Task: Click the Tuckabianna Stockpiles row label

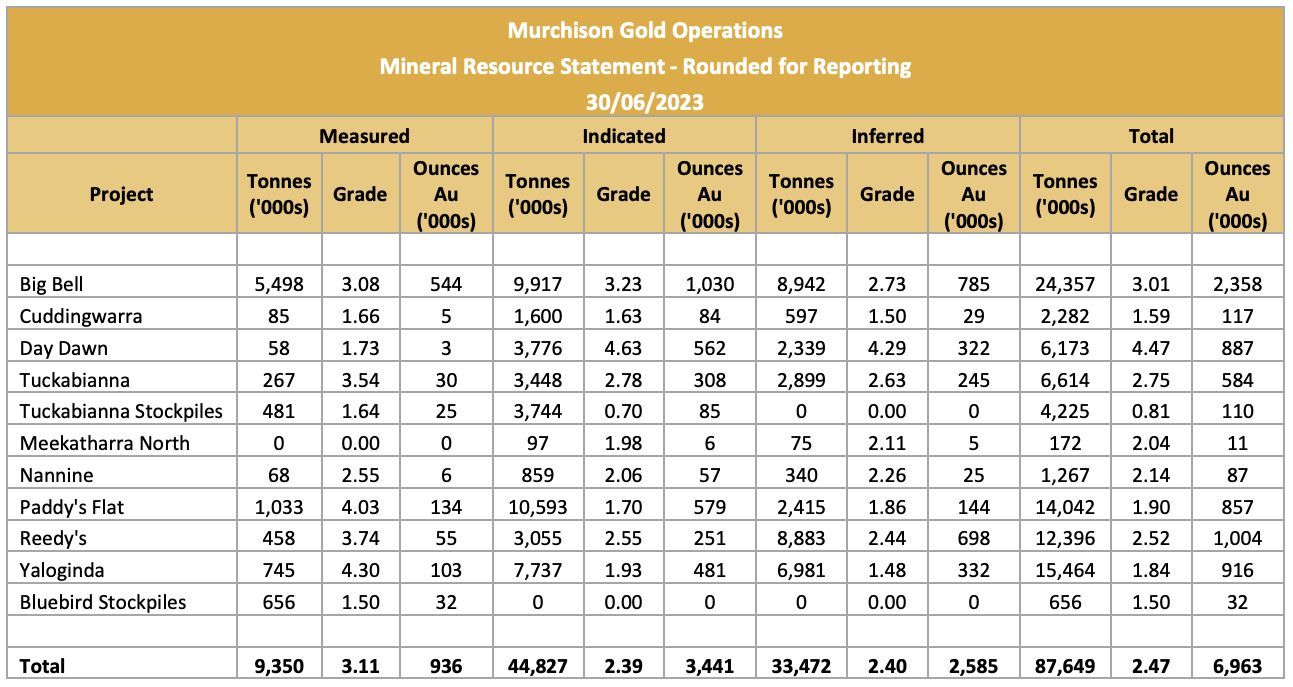Action: [121, 412]
